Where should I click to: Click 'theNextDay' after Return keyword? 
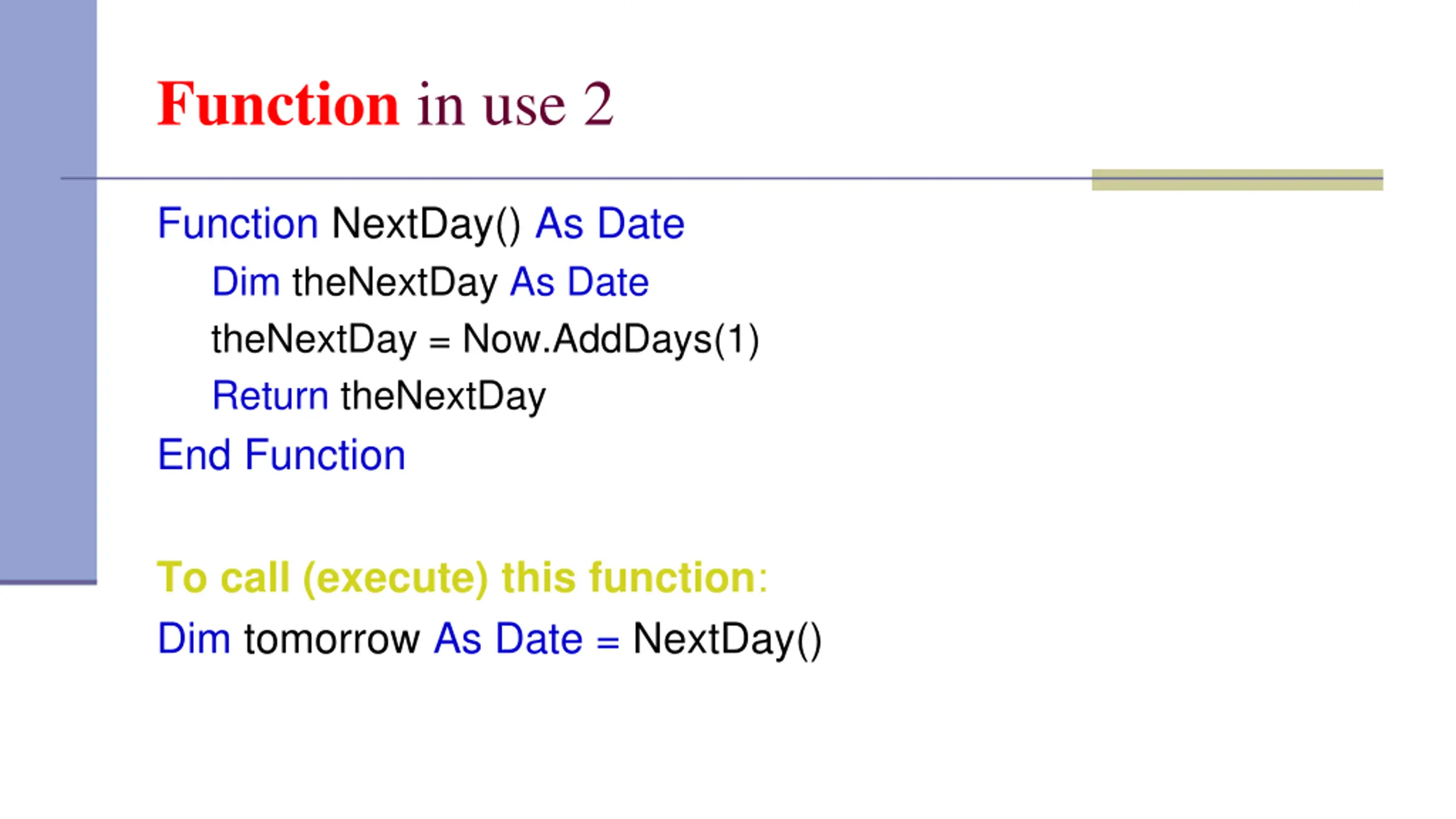point(443,396)
